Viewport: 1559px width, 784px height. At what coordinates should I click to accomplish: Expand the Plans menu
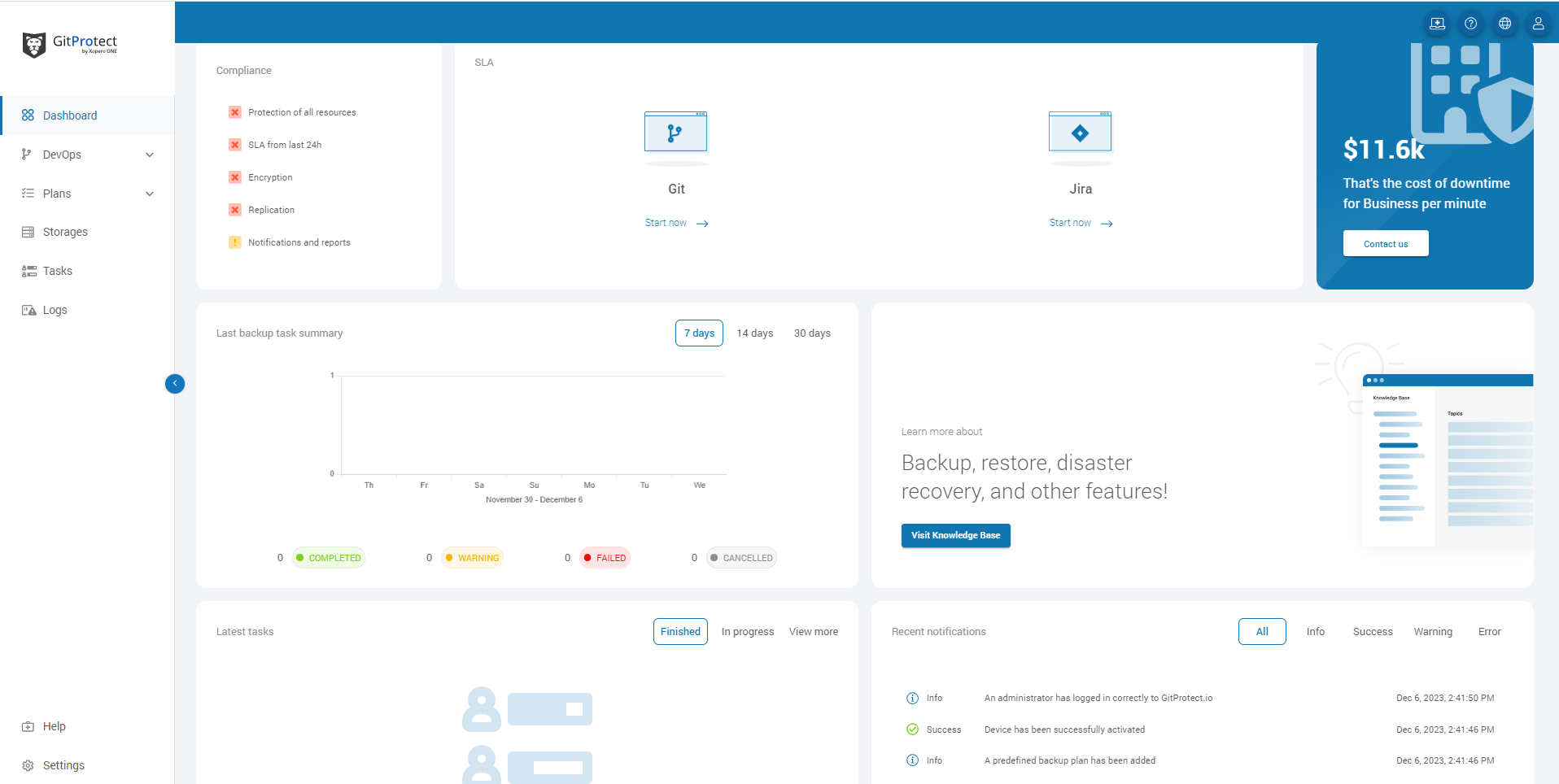tap(56, 193)
